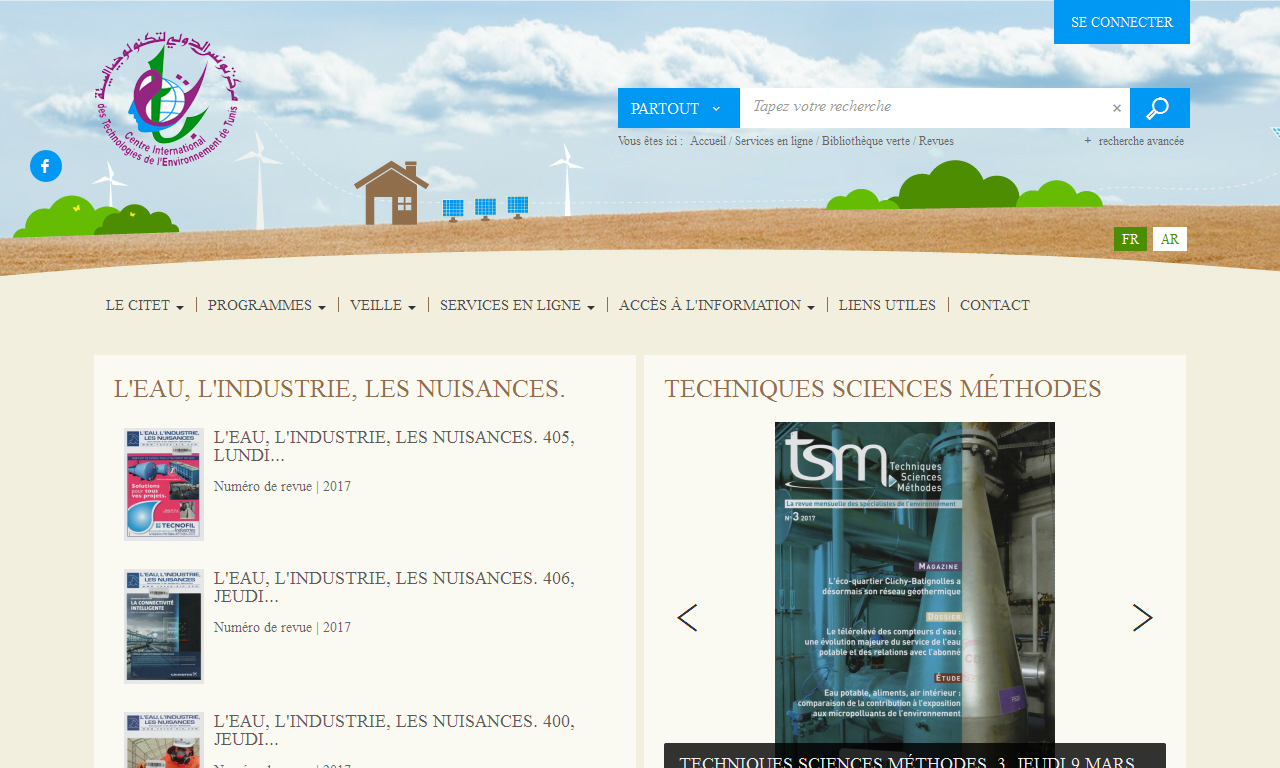Open issue 400 cover thumbnail
Image resolution: width=1280 pixels, height=768 pixels.
164,740
